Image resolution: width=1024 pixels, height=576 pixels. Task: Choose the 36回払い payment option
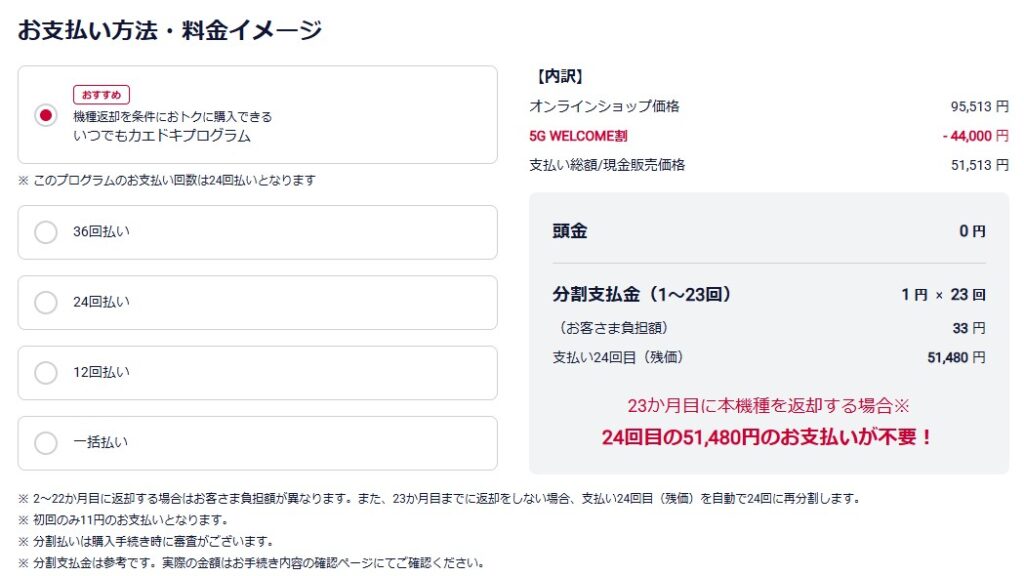click(46, 232)
